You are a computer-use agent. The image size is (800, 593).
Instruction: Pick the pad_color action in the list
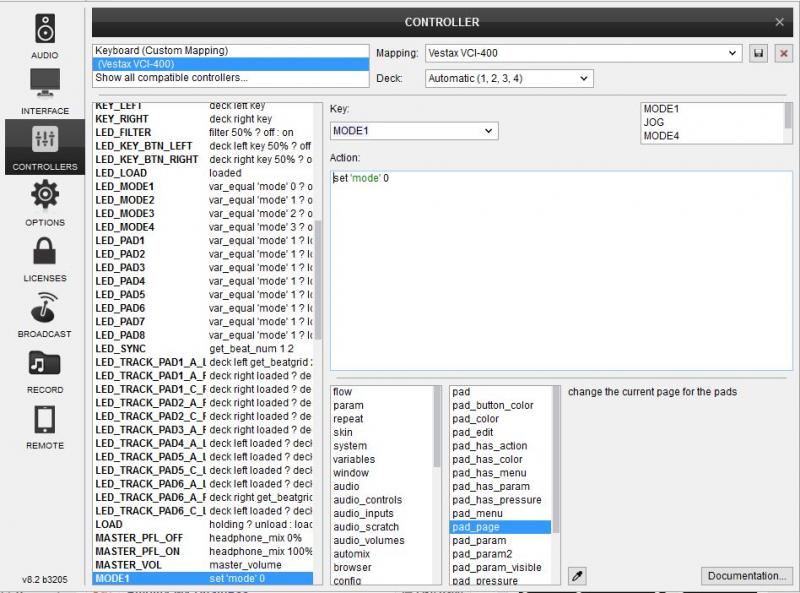(475, 419)
